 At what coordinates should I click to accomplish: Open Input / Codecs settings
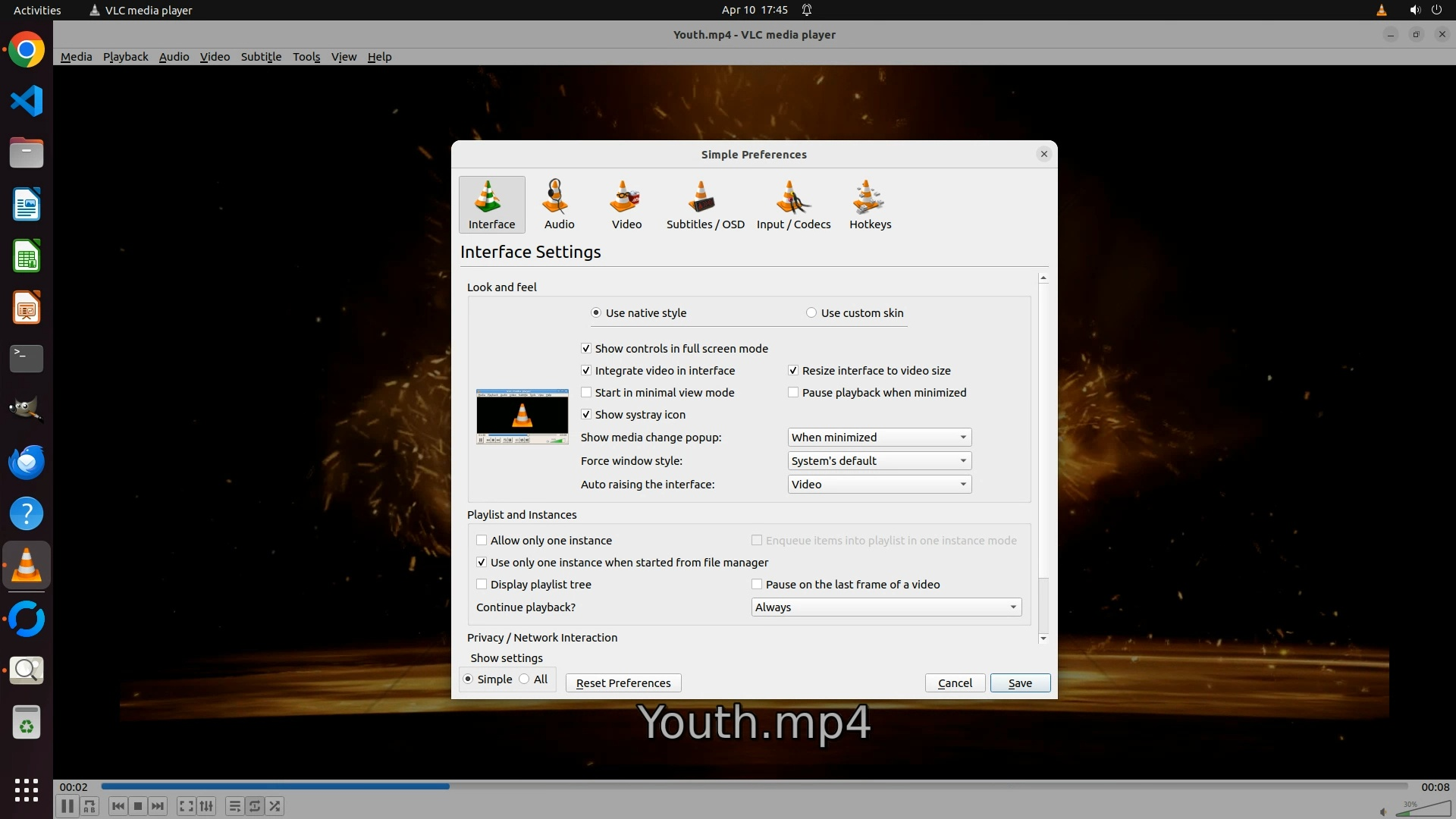(x=793, y=204)
